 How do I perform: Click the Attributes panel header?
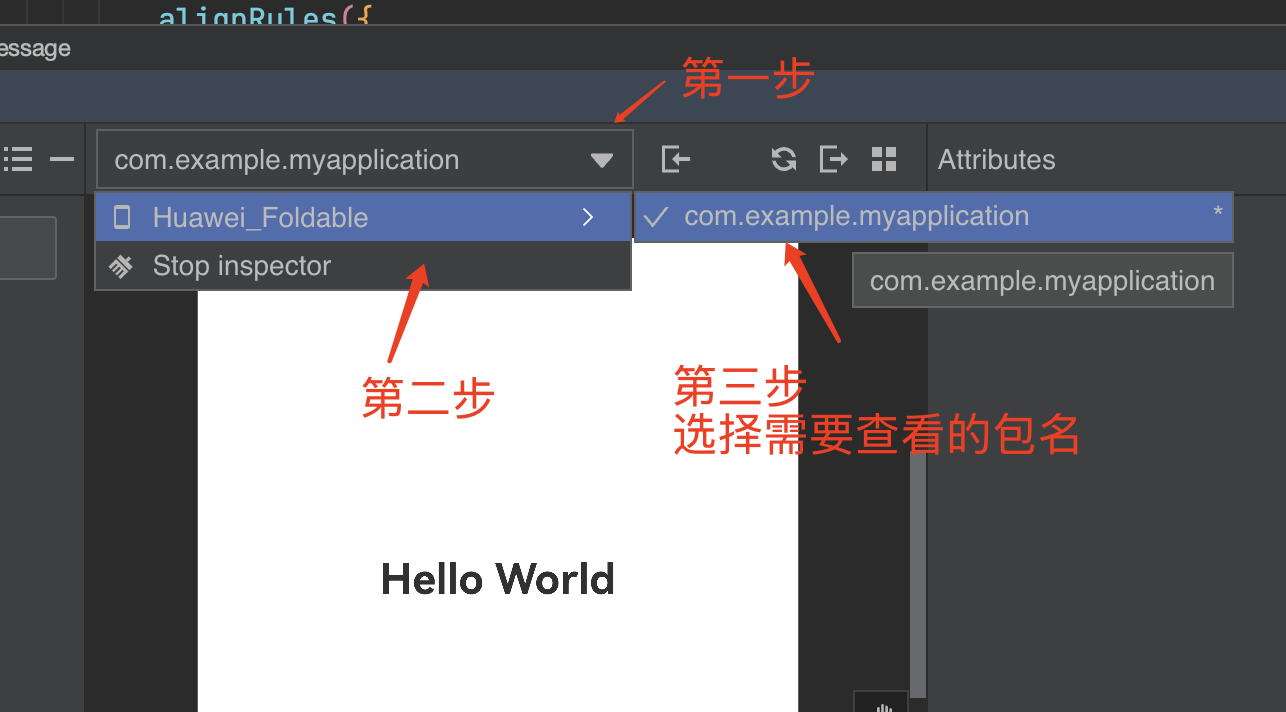(x=996, y=160)
